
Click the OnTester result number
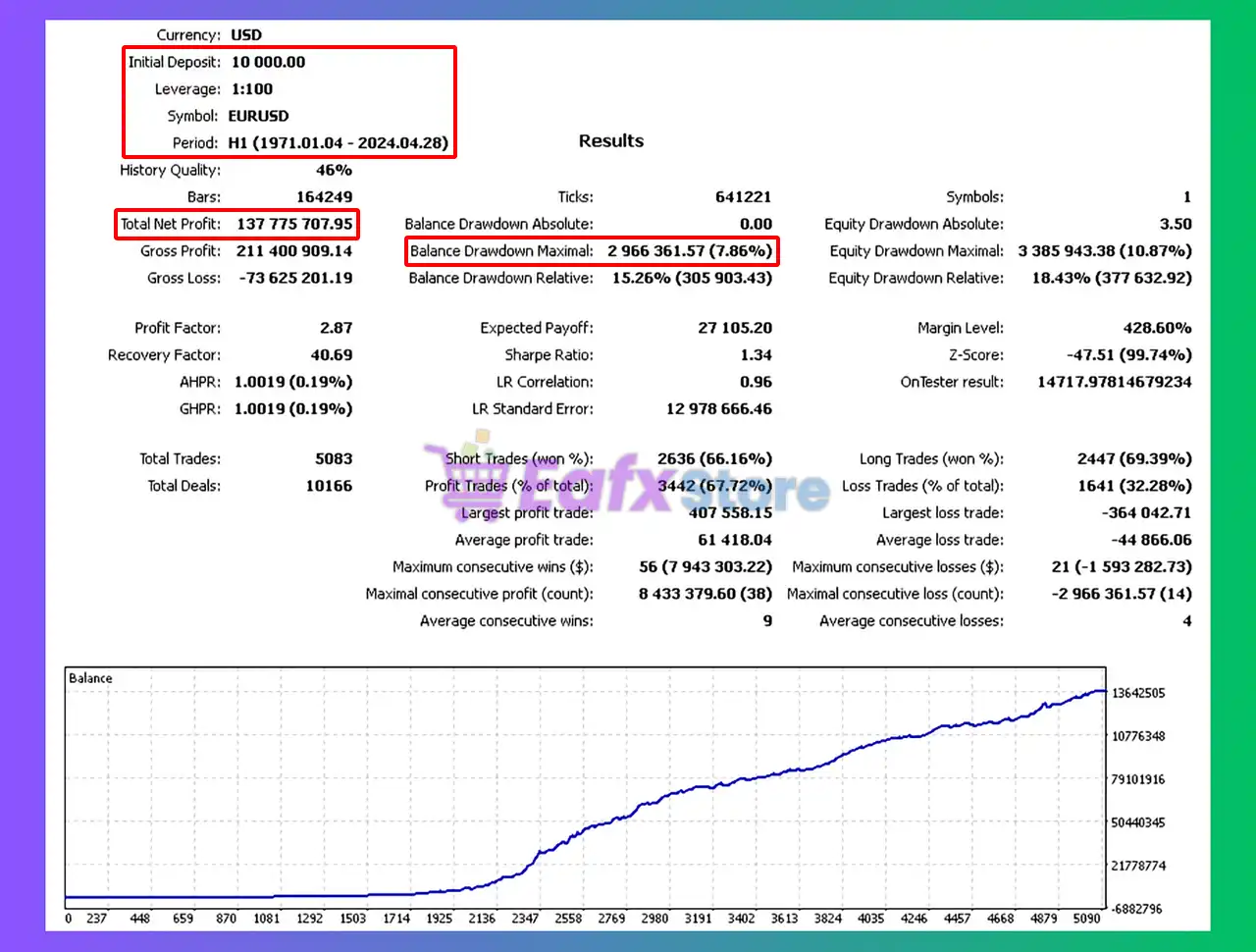coord(1114,382)
